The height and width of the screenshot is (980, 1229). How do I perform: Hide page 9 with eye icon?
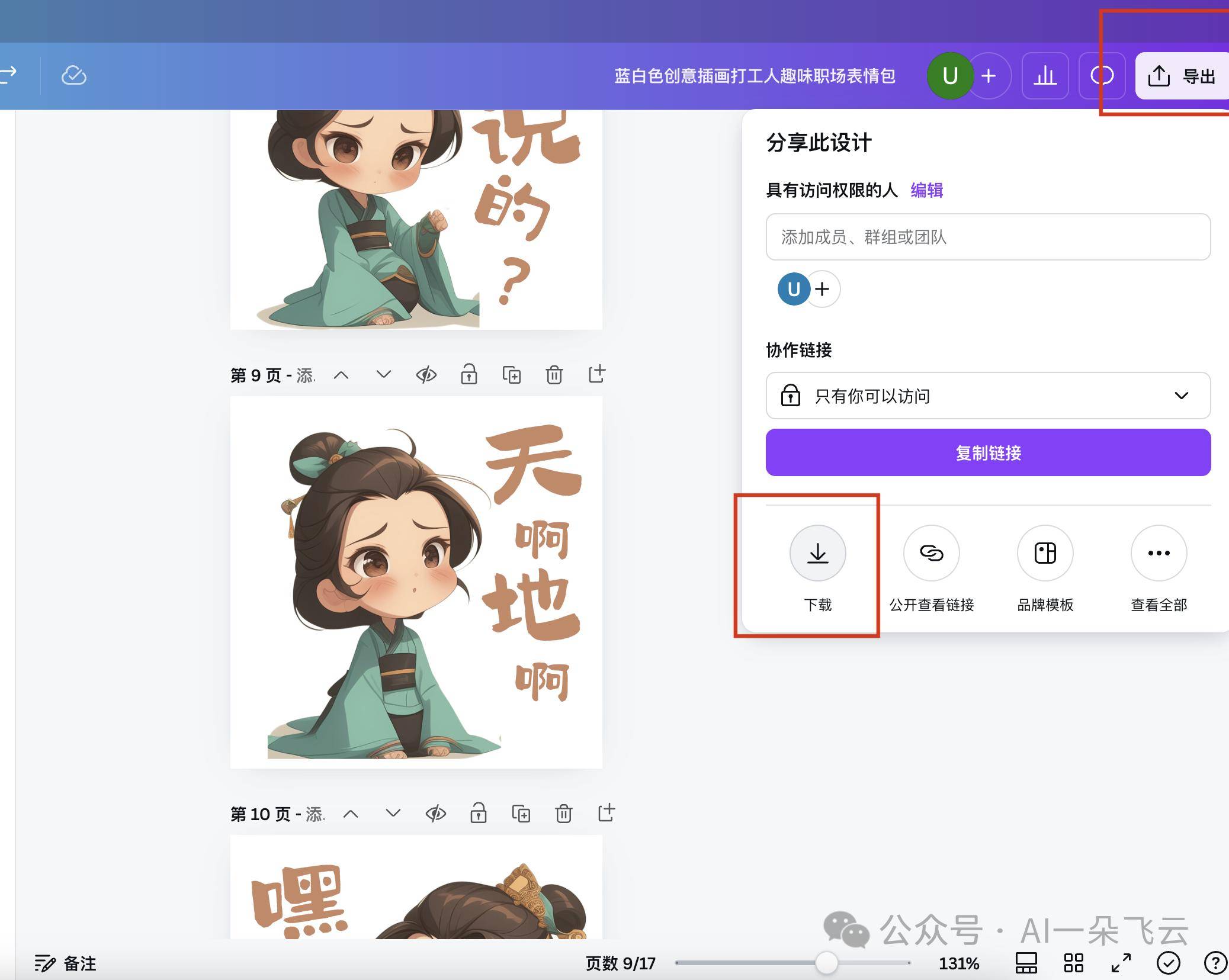coord(428,375)
